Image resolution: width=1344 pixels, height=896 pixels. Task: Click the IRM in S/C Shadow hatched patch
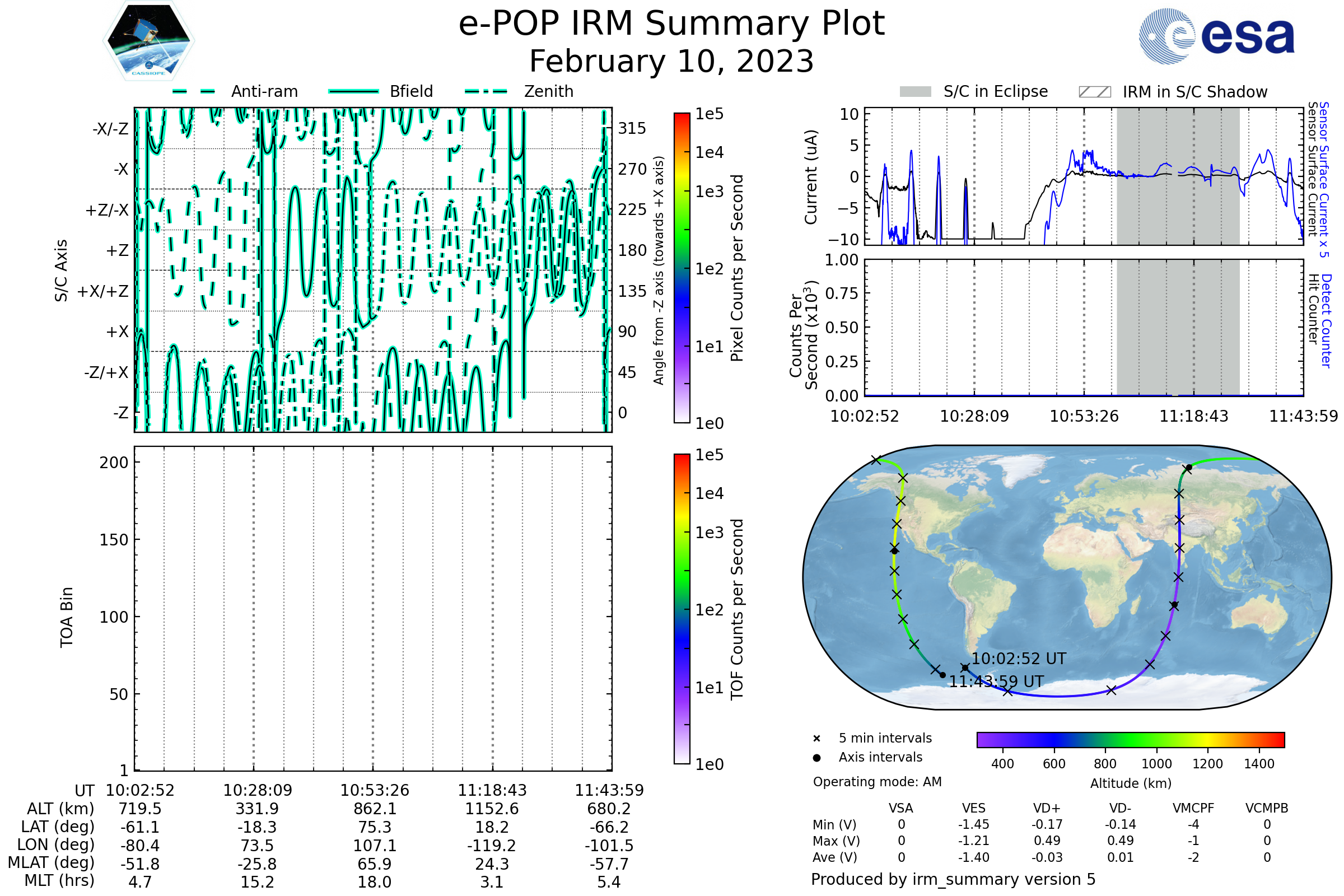coord(1094,92)
